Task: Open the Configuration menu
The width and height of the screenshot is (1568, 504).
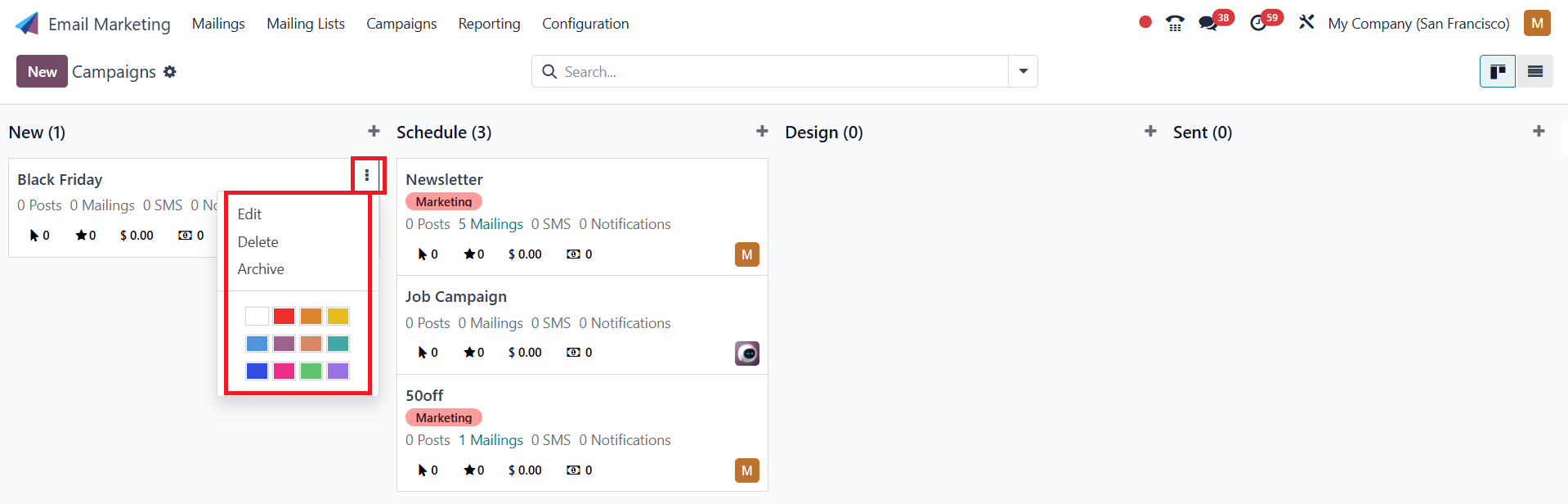Action: pyautogui.click(x=585, y=24)
